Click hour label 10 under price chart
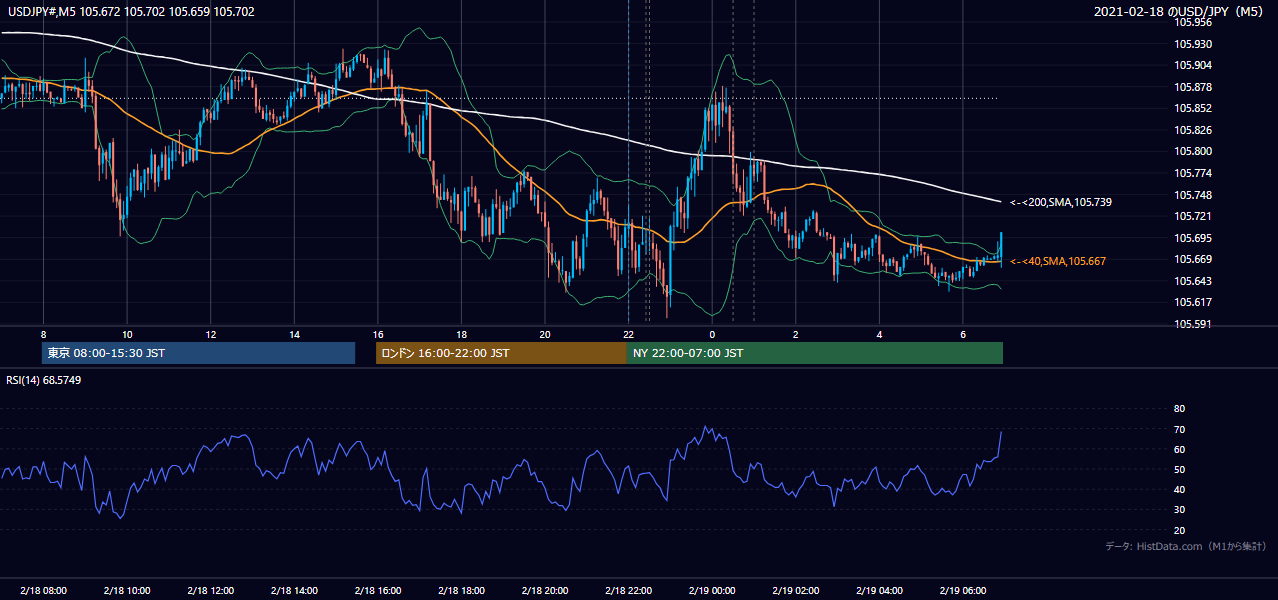1278x600 pixels. 127,334
